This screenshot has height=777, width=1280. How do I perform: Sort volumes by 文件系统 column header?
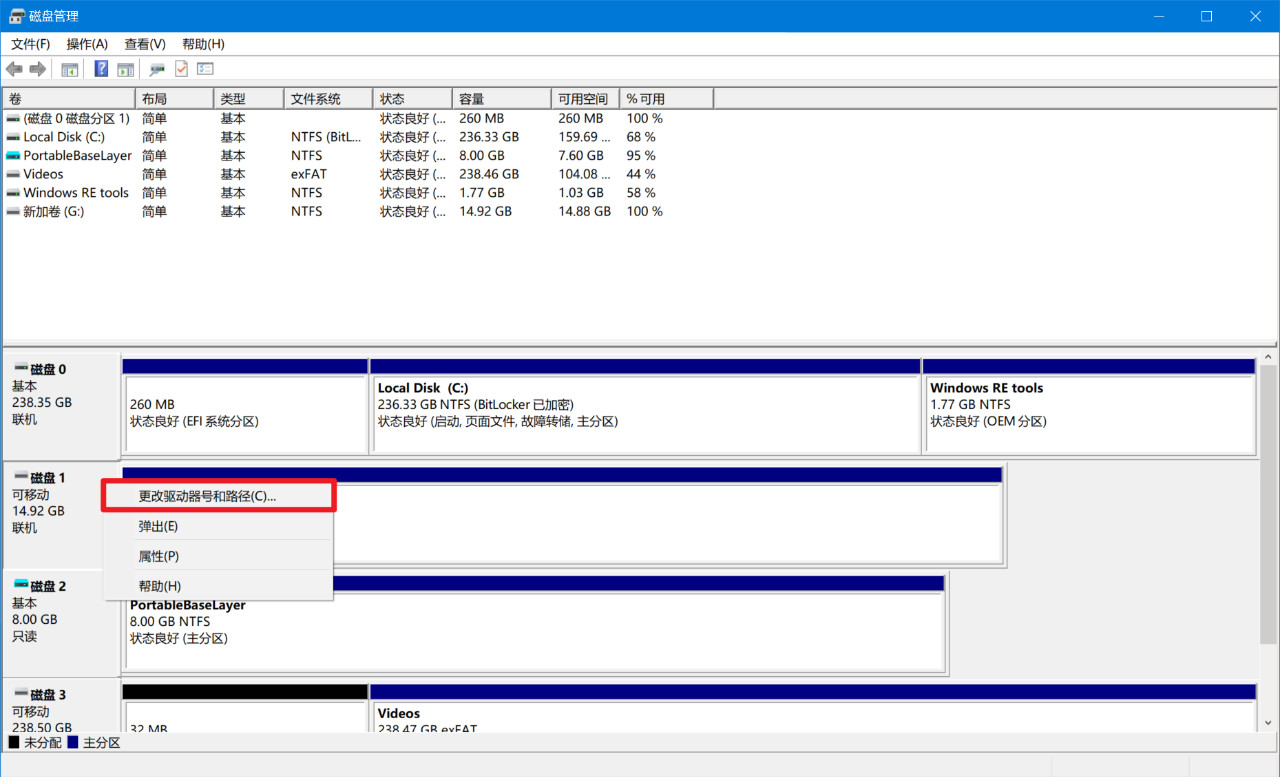click(316, 99)
